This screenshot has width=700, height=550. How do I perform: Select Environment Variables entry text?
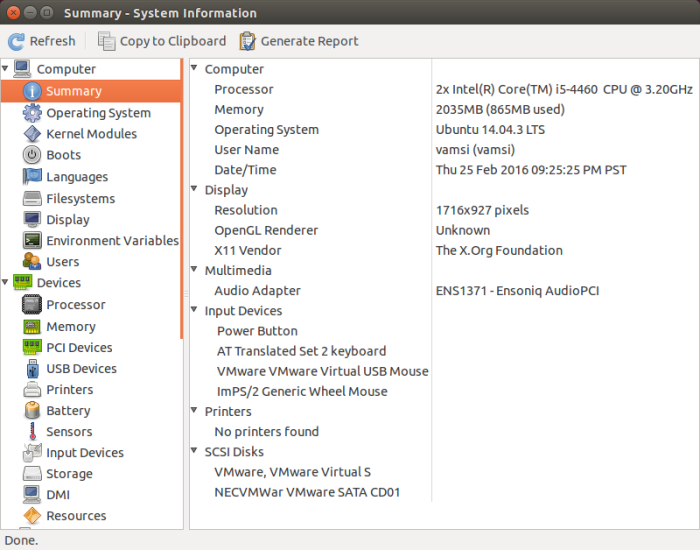tap(112, 241)
